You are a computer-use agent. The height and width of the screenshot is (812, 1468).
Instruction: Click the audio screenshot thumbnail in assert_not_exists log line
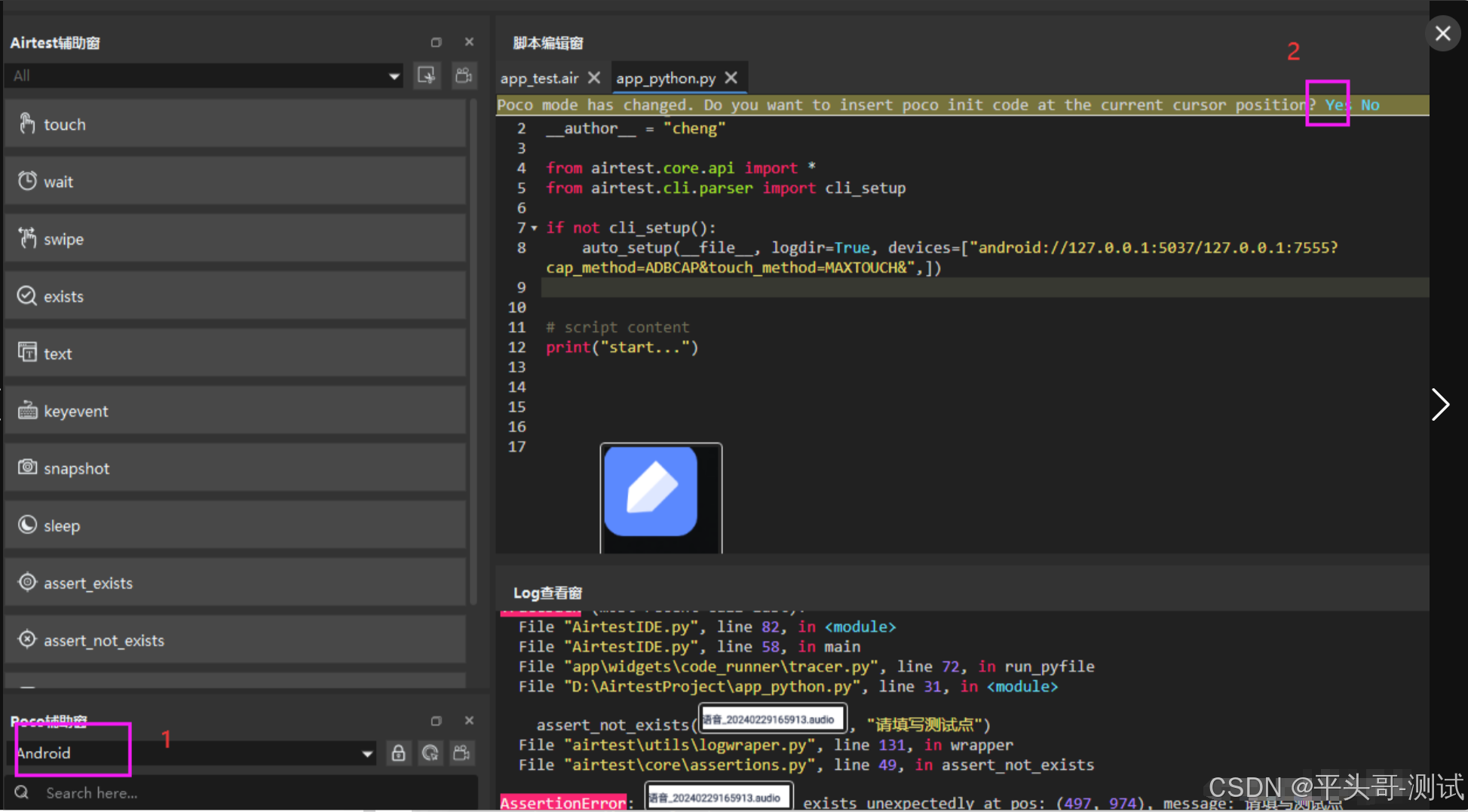[x=773, y=719]
